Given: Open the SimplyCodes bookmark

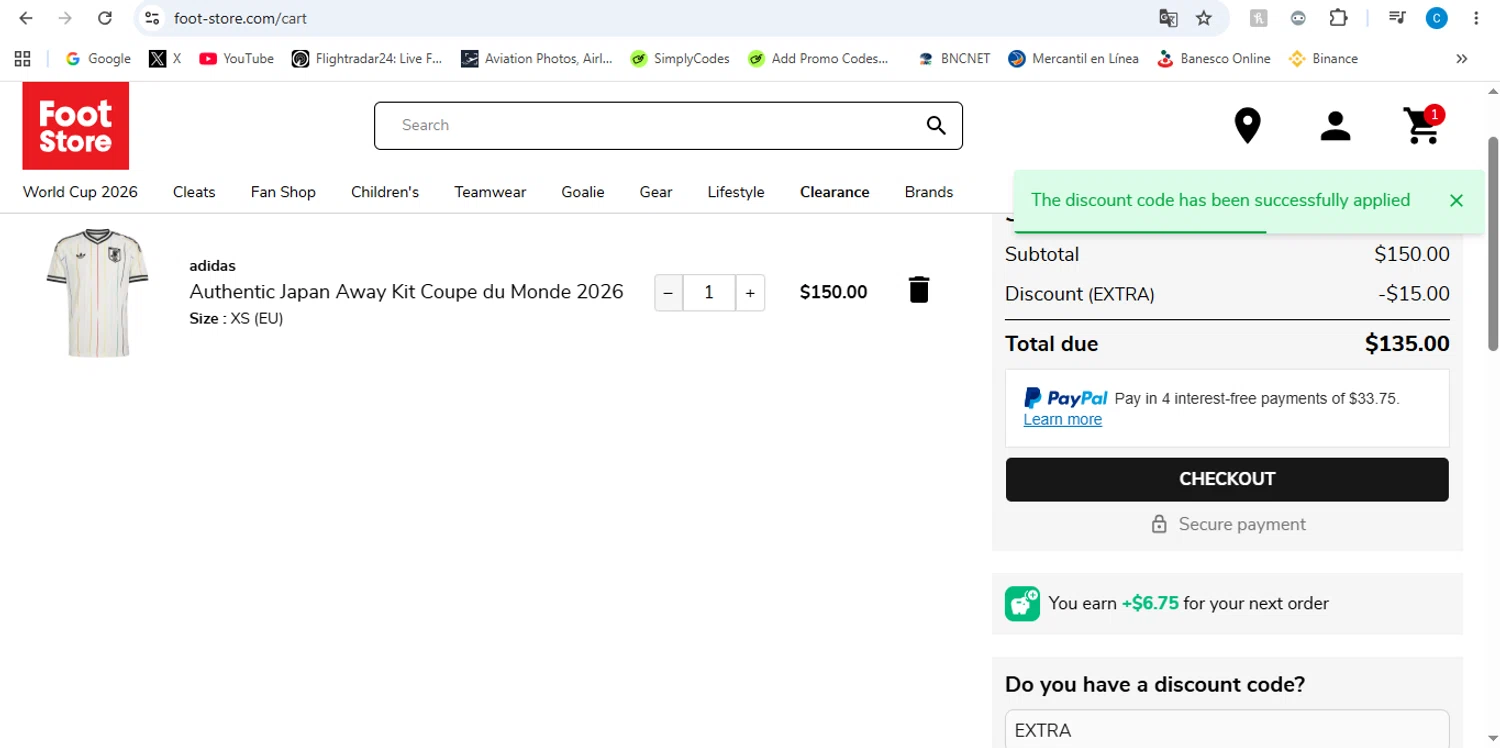Looking at the screenshot, I should click(x=680, y=59).
